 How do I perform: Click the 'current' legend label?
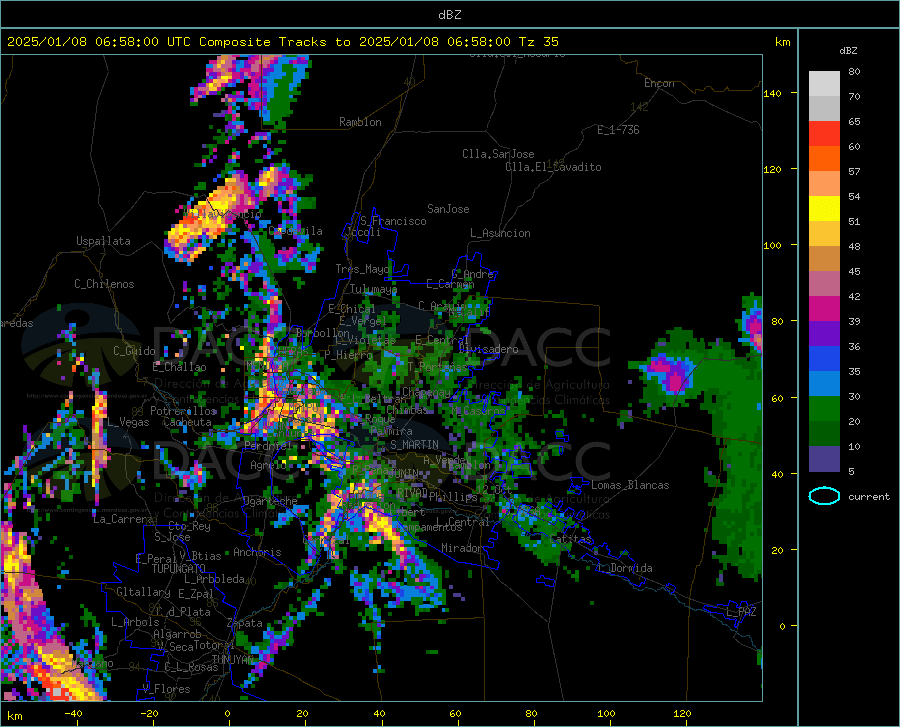[x=869, y=497]
